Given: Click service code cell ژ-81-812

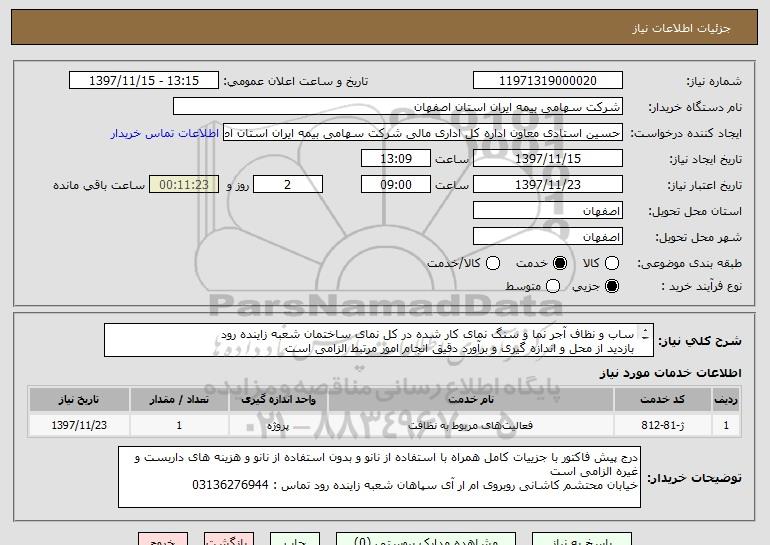Looking at the screenshot, I should (662, 425).
